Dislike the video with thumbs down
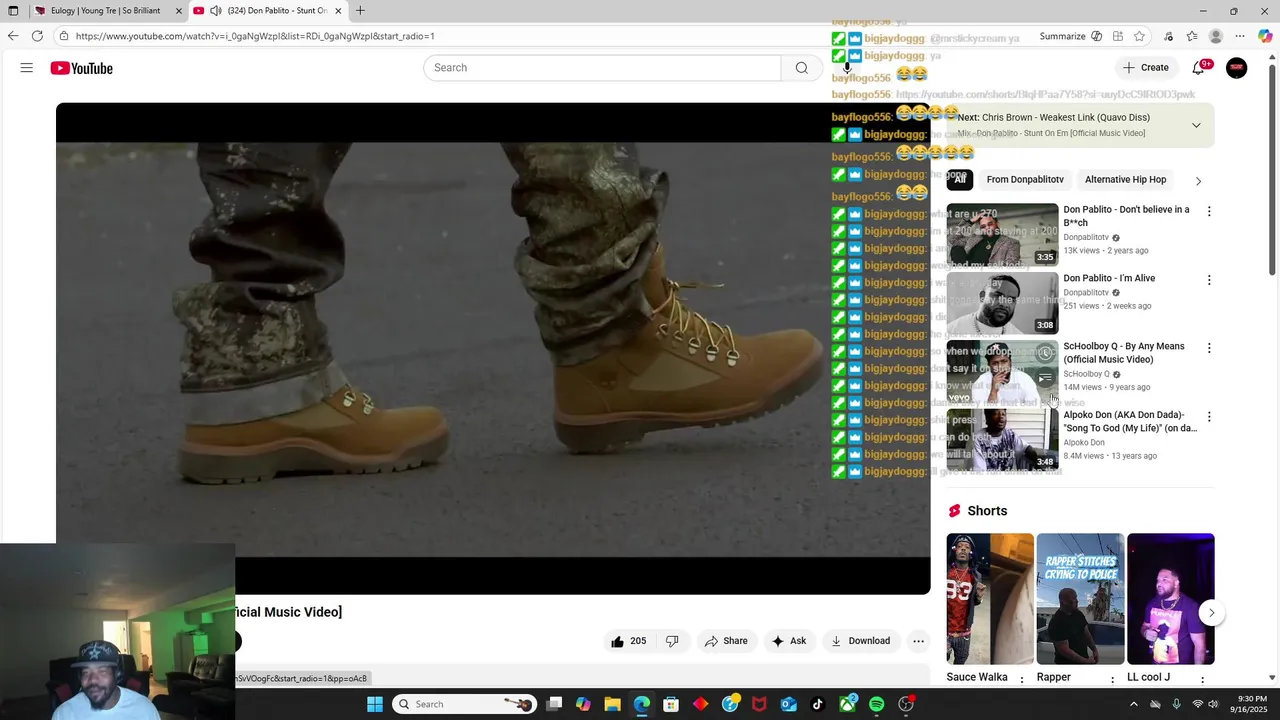The image size is (1280, 720). click(x=672, y=641)
